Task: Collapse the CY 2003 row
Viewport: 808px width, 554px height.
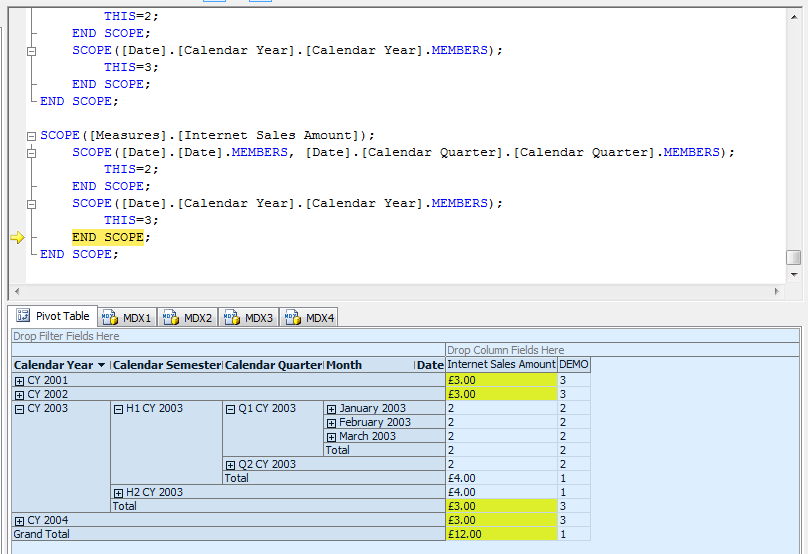Action: (19, 409)
